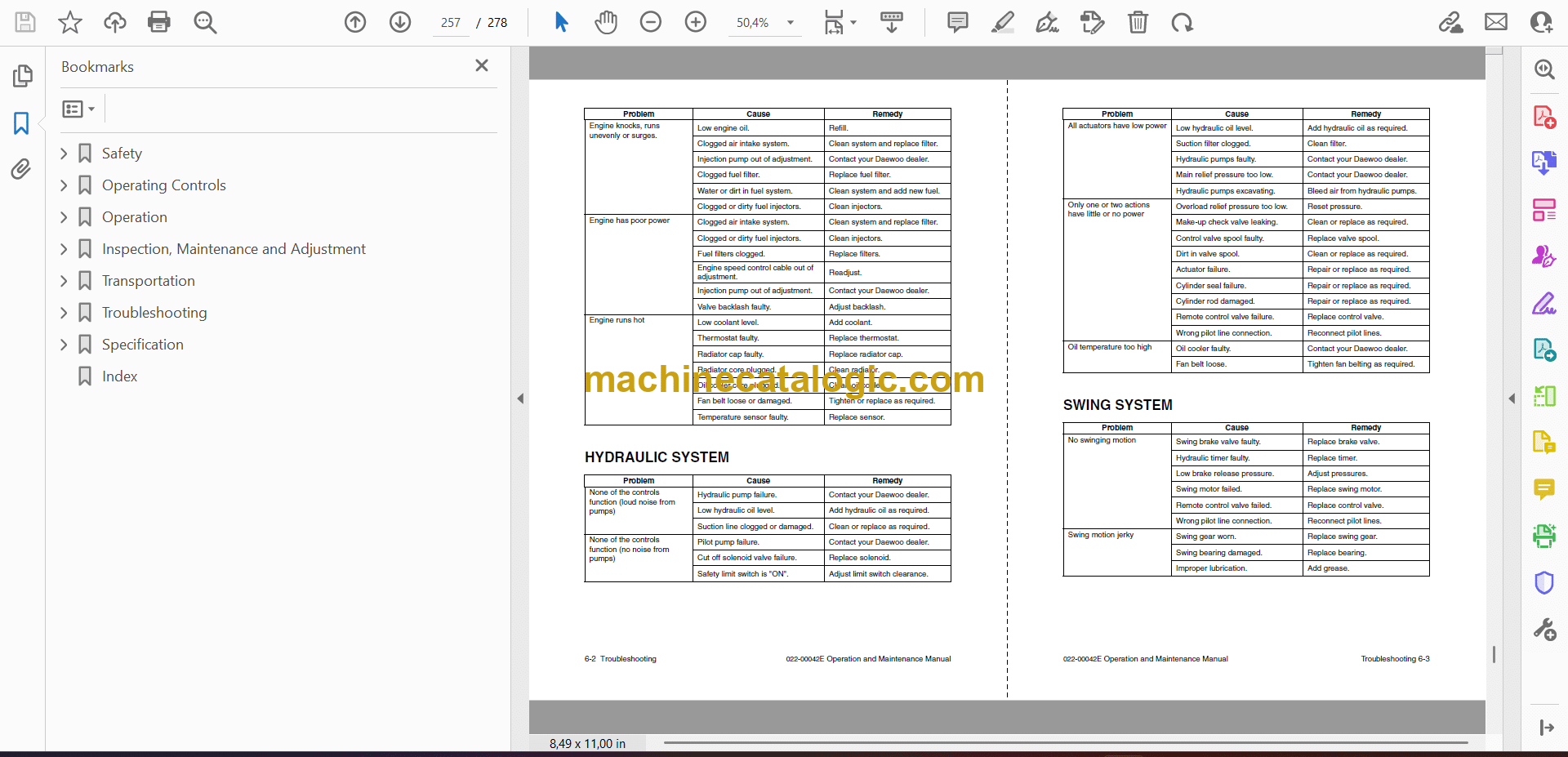
Task: Delete with trash icon
Action: [1138, 22]
